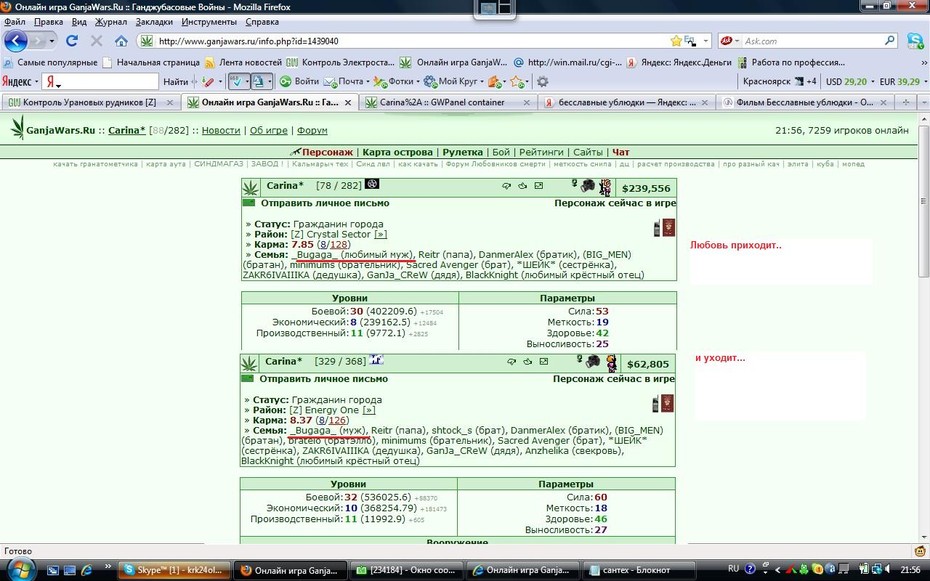
Task: Click the passport icon in the Energy One profile
Action: 667,403
